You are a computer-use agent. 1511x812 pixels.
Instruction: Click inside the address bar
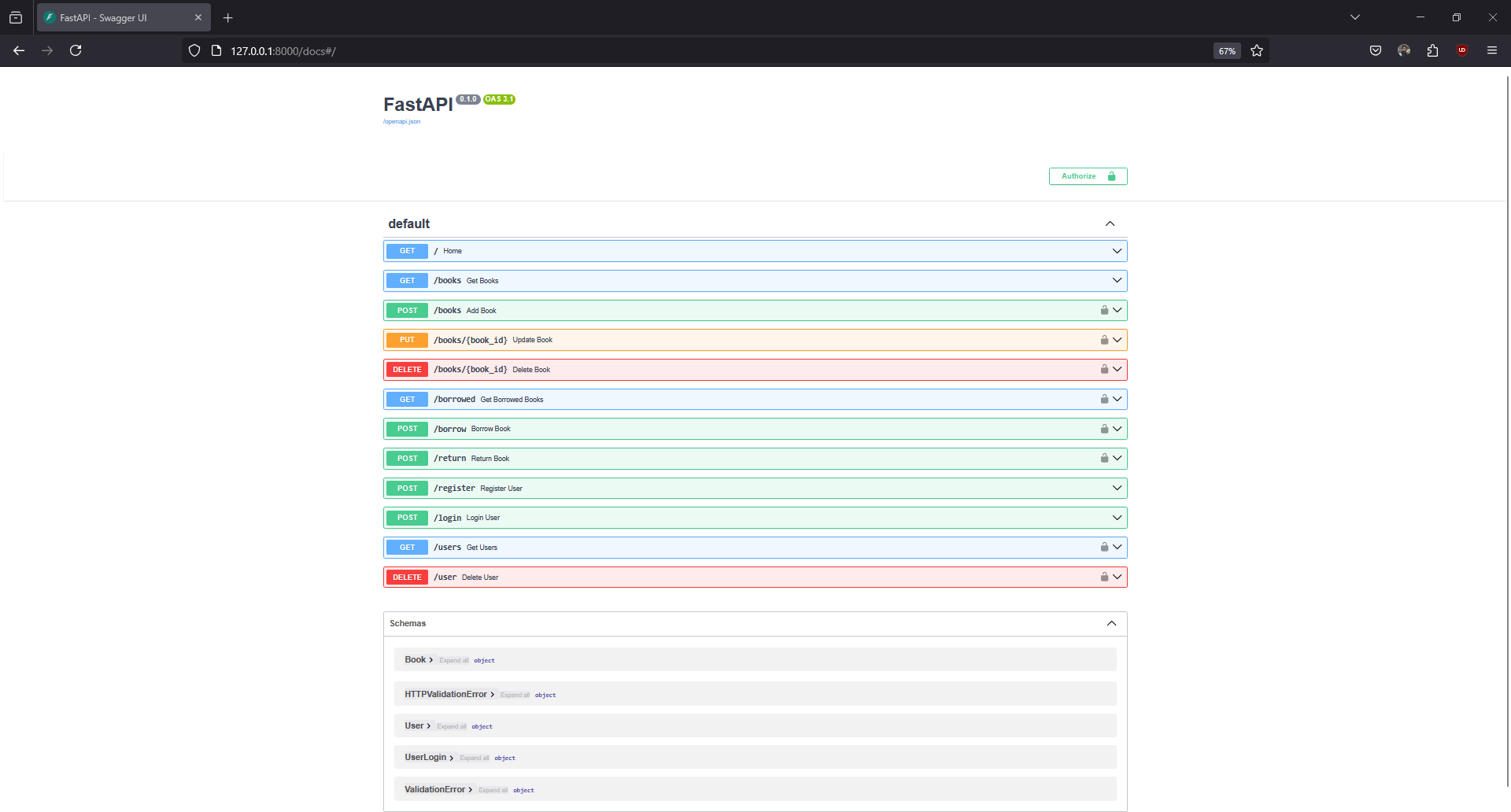tap(551, 50)
